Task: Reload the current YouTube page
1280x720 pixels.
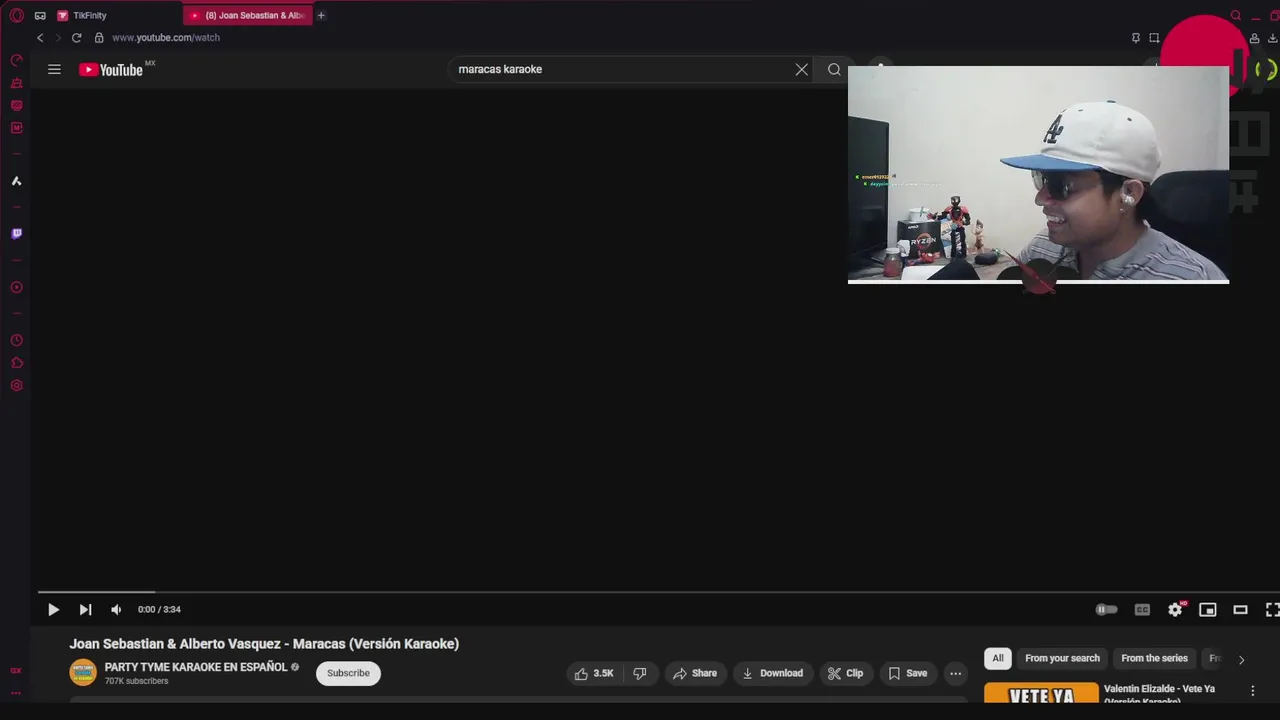Action: tap(76, 38)
